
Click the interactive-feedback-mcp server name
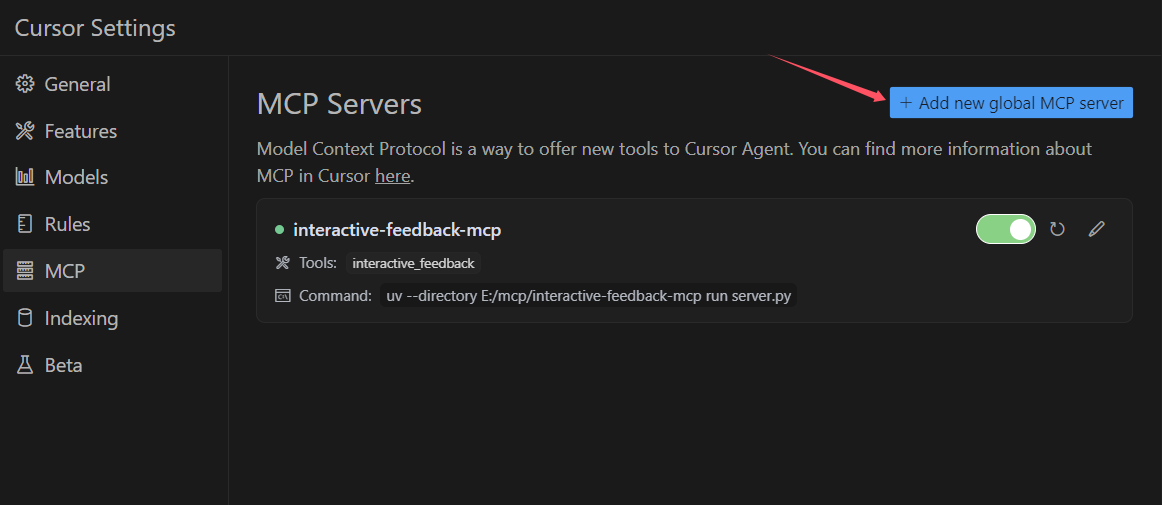(397, 230)
